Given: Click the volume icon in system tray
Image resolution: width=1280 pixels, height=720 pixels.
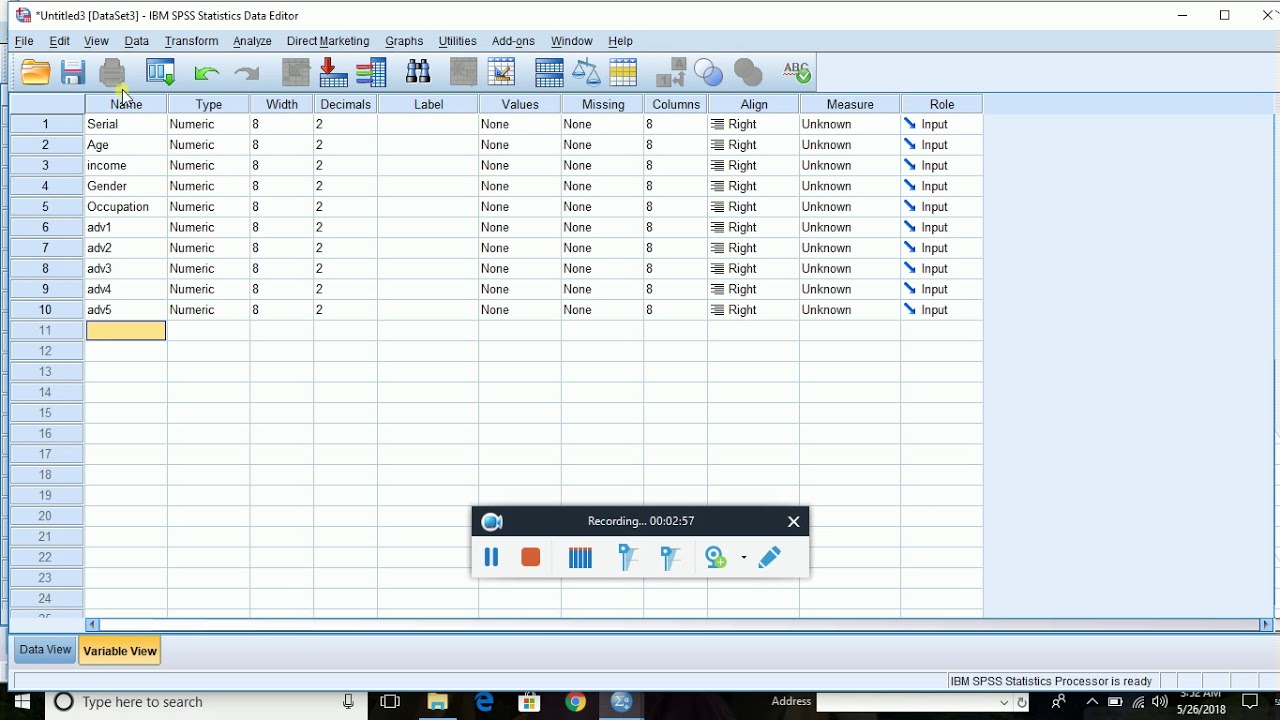Looking at the screenshot, I should coord(1160,702).
